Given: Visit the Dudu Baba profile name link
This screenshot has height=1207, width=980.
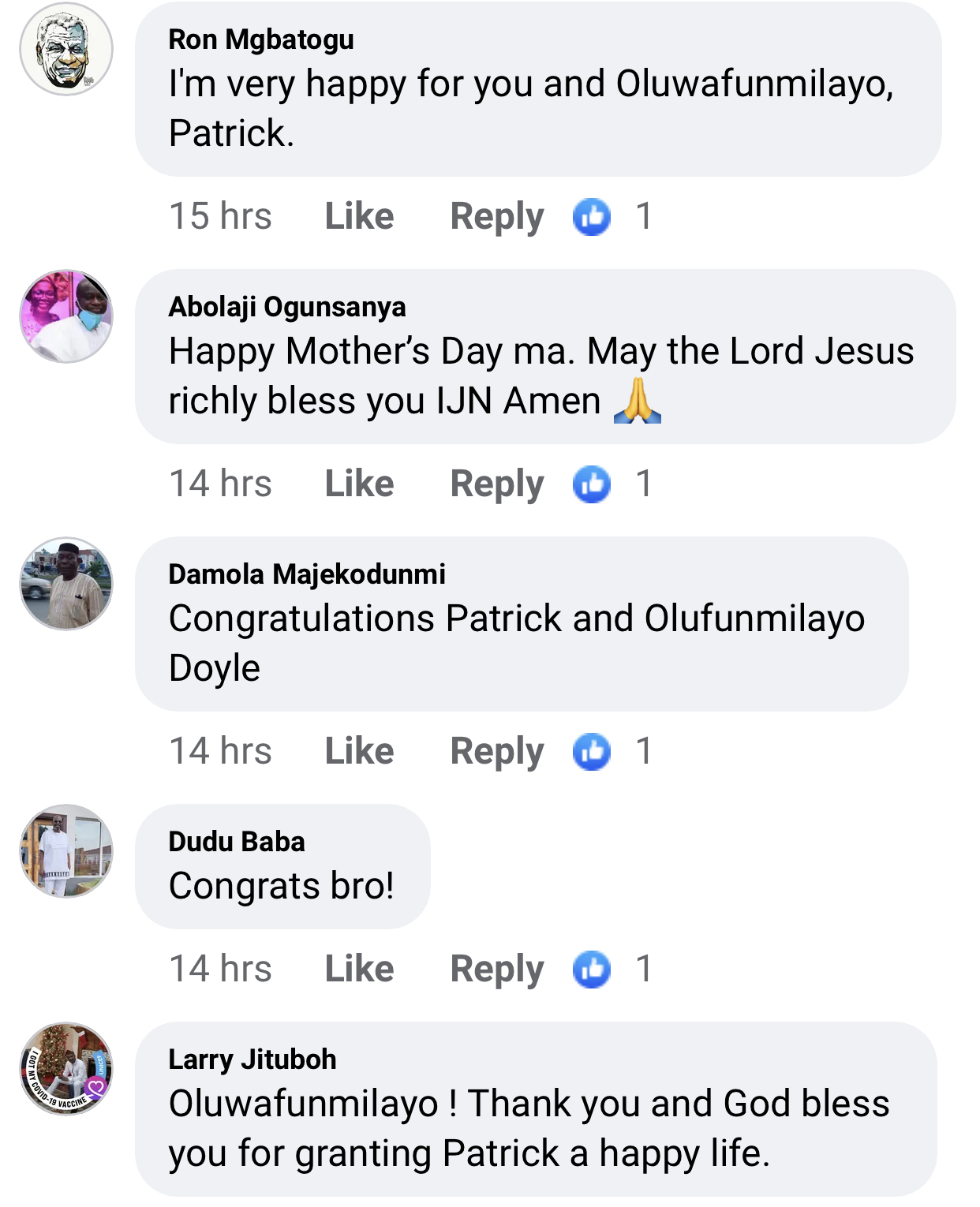Looking at the screenshot, I should [237, 842].
